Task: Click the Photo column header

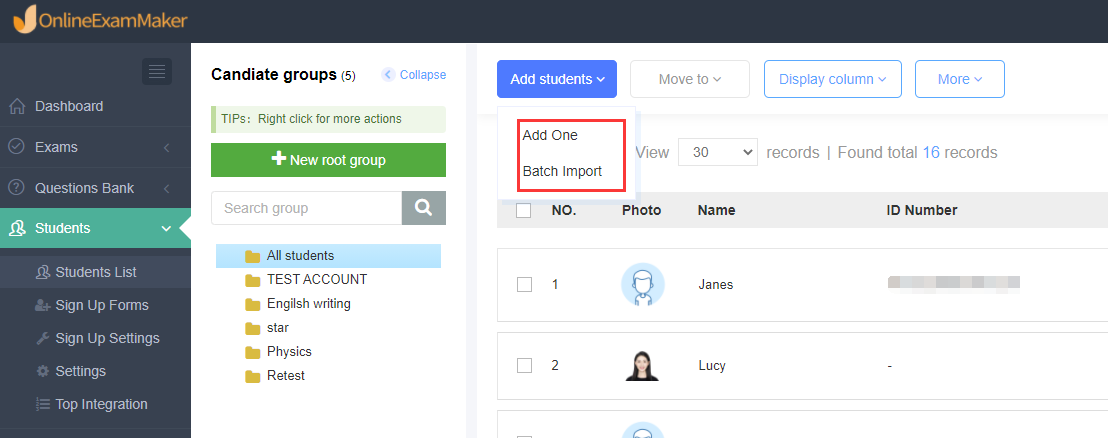Action: tap(642, 210)
